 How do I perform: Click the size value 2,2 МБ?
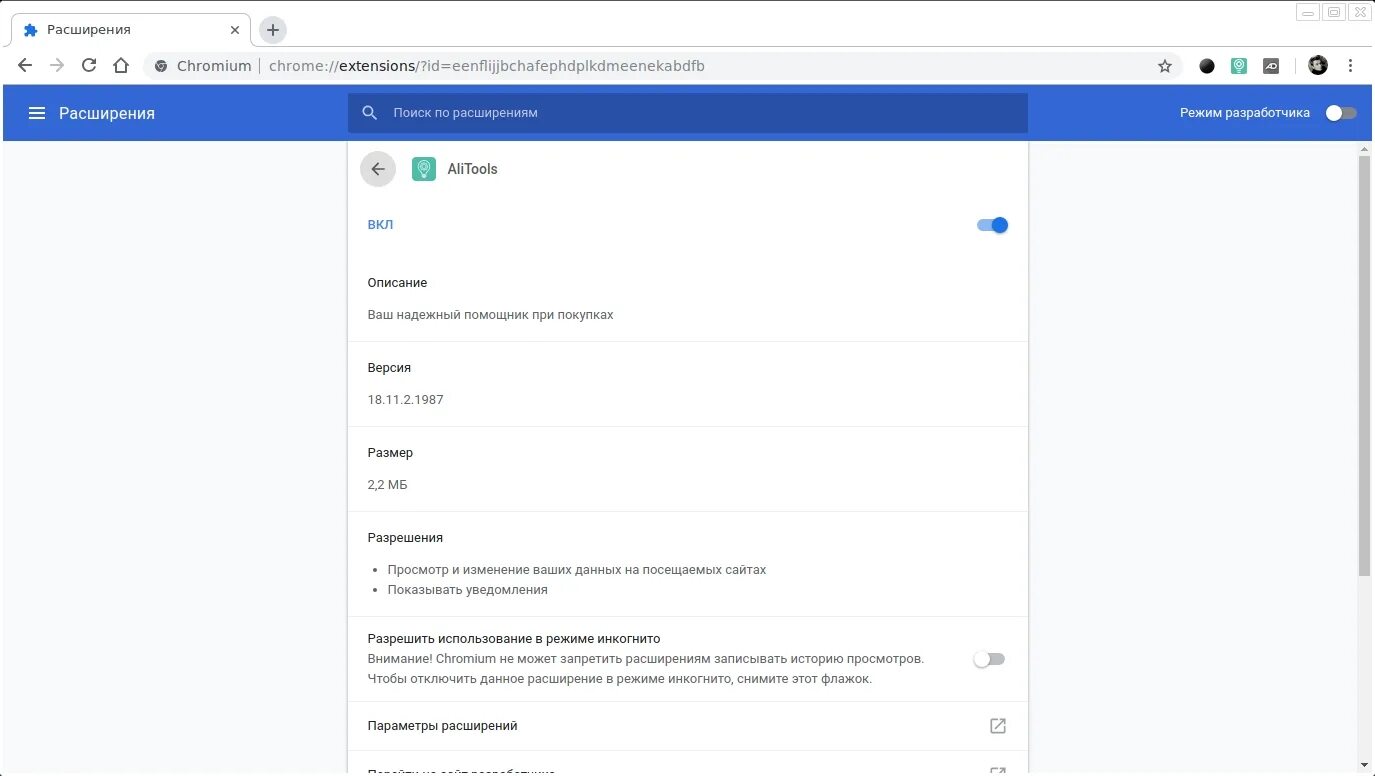point(387,485)
